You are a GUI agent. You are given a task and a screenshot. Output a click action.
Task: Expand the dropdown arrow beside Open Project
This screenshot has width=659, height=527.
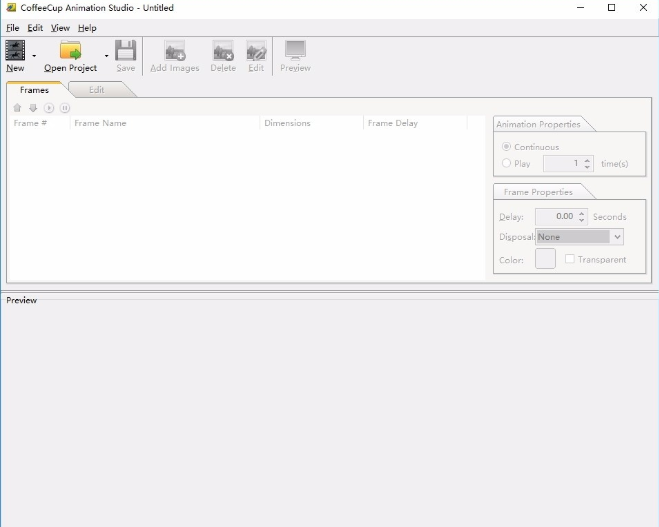[x=106, y=56]
